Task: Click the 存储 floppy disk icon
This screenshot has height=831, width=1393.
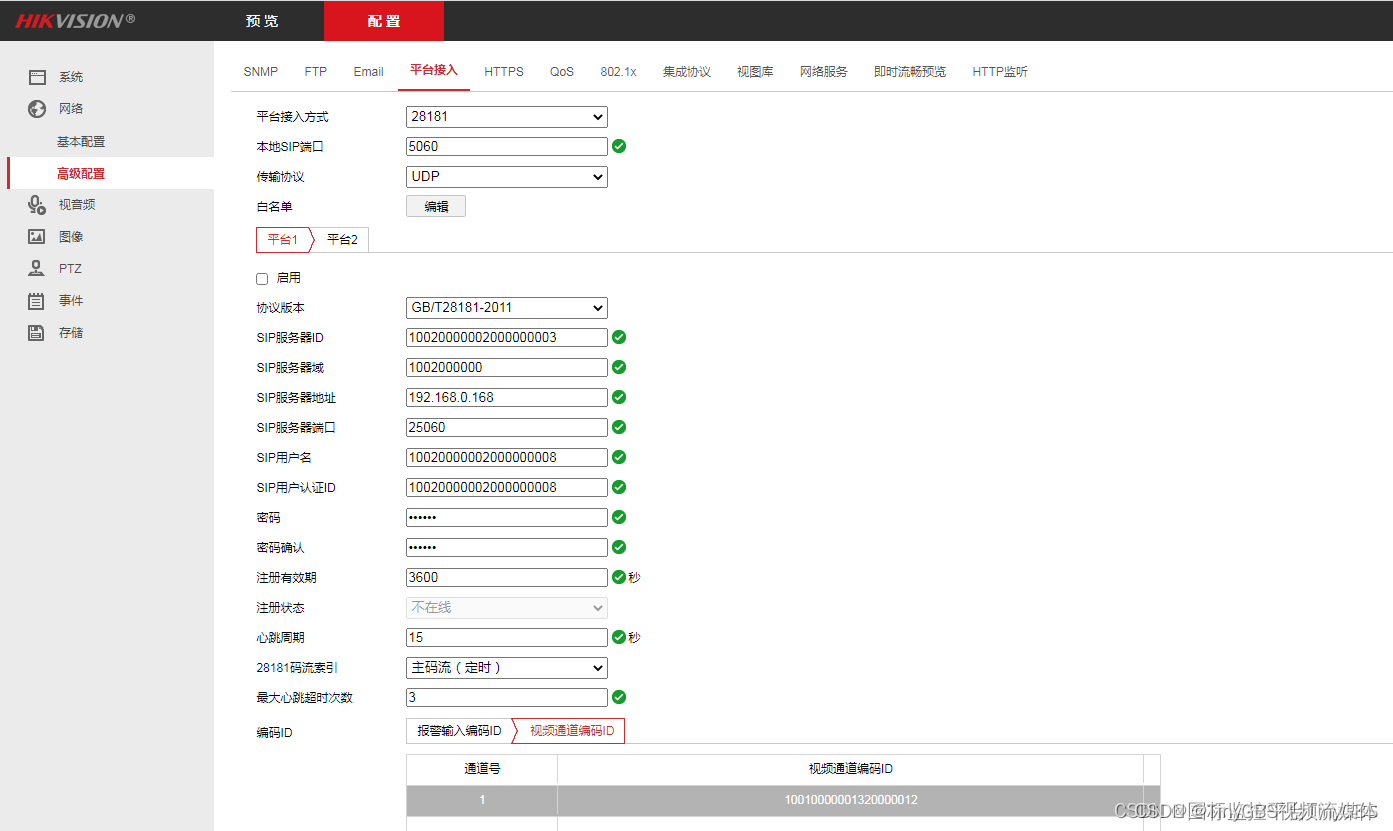Action: tap(37, 333)
